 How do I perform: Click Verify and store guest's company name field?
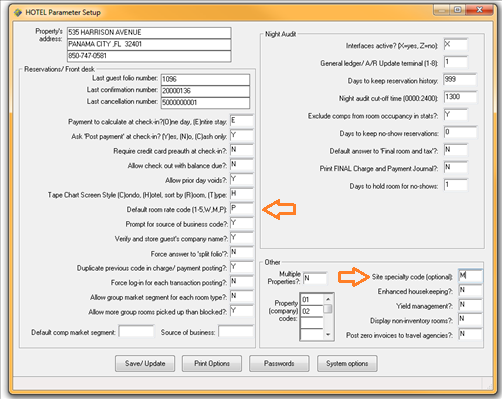[242, 238]
